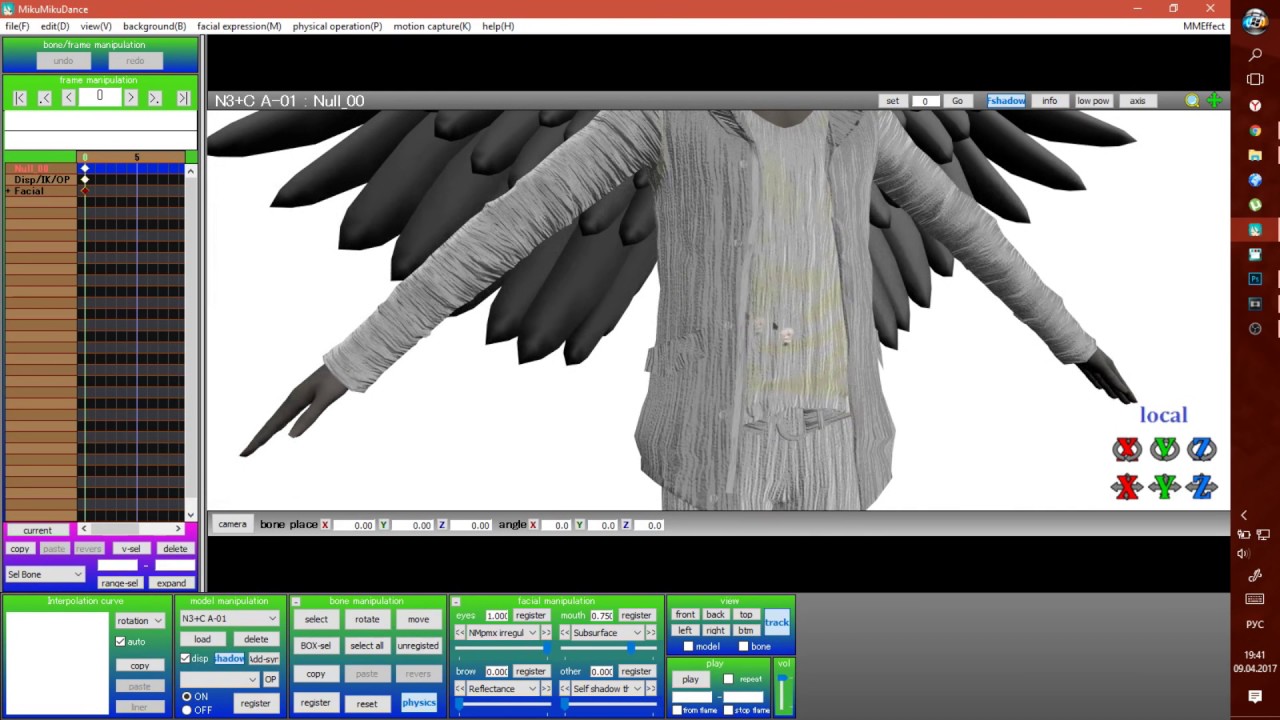
Task: Open Windows search on the taskbar
Action: coord(1255,55)
